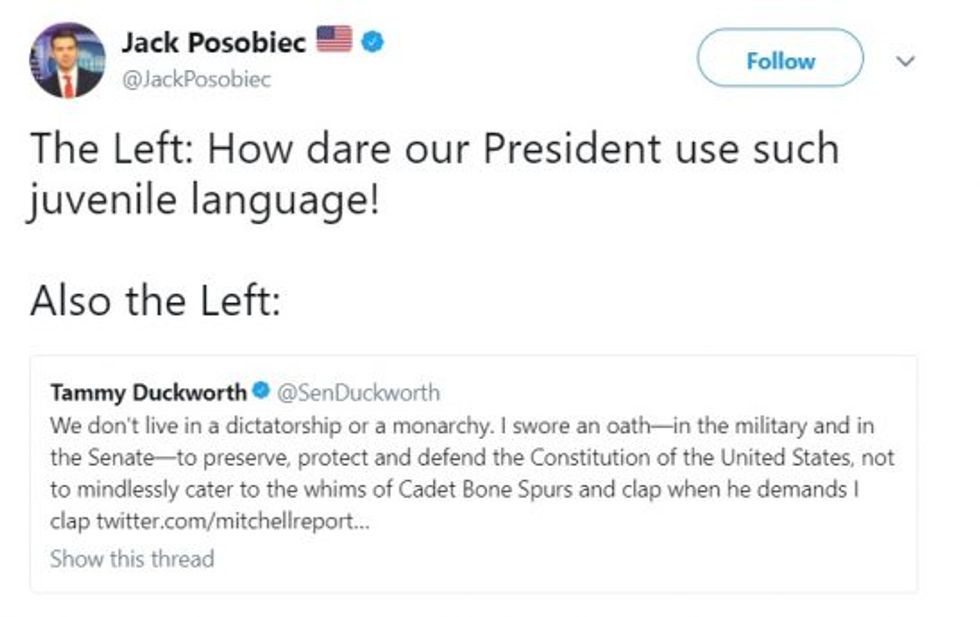Click the "Also the Left:" text
Viewport: 980px width, 617px height.
pyautogui.click(x=155, y=301)
